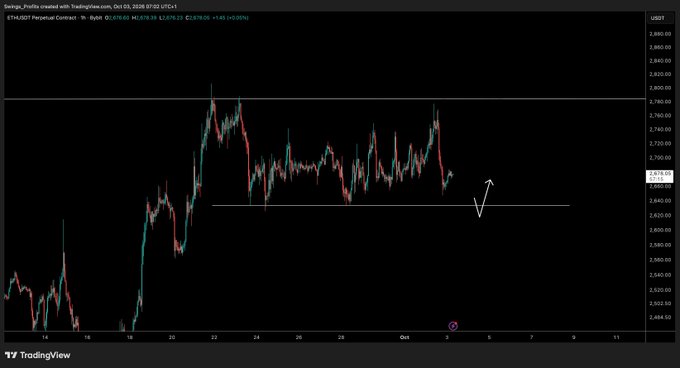
Task: Click the date label 20 on time axis
Action: 172,337
